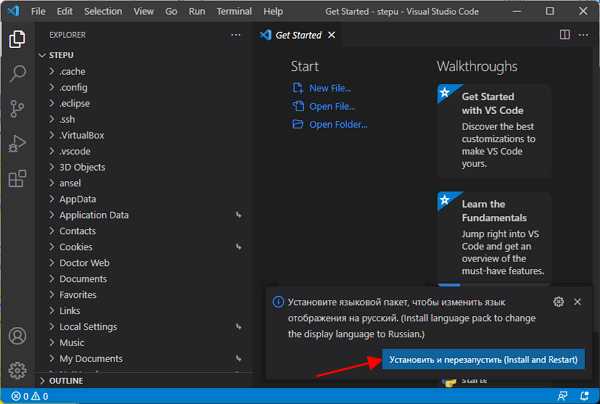Open the Source Control view icon
Screen dimensions: 600x404
point(17,109)
